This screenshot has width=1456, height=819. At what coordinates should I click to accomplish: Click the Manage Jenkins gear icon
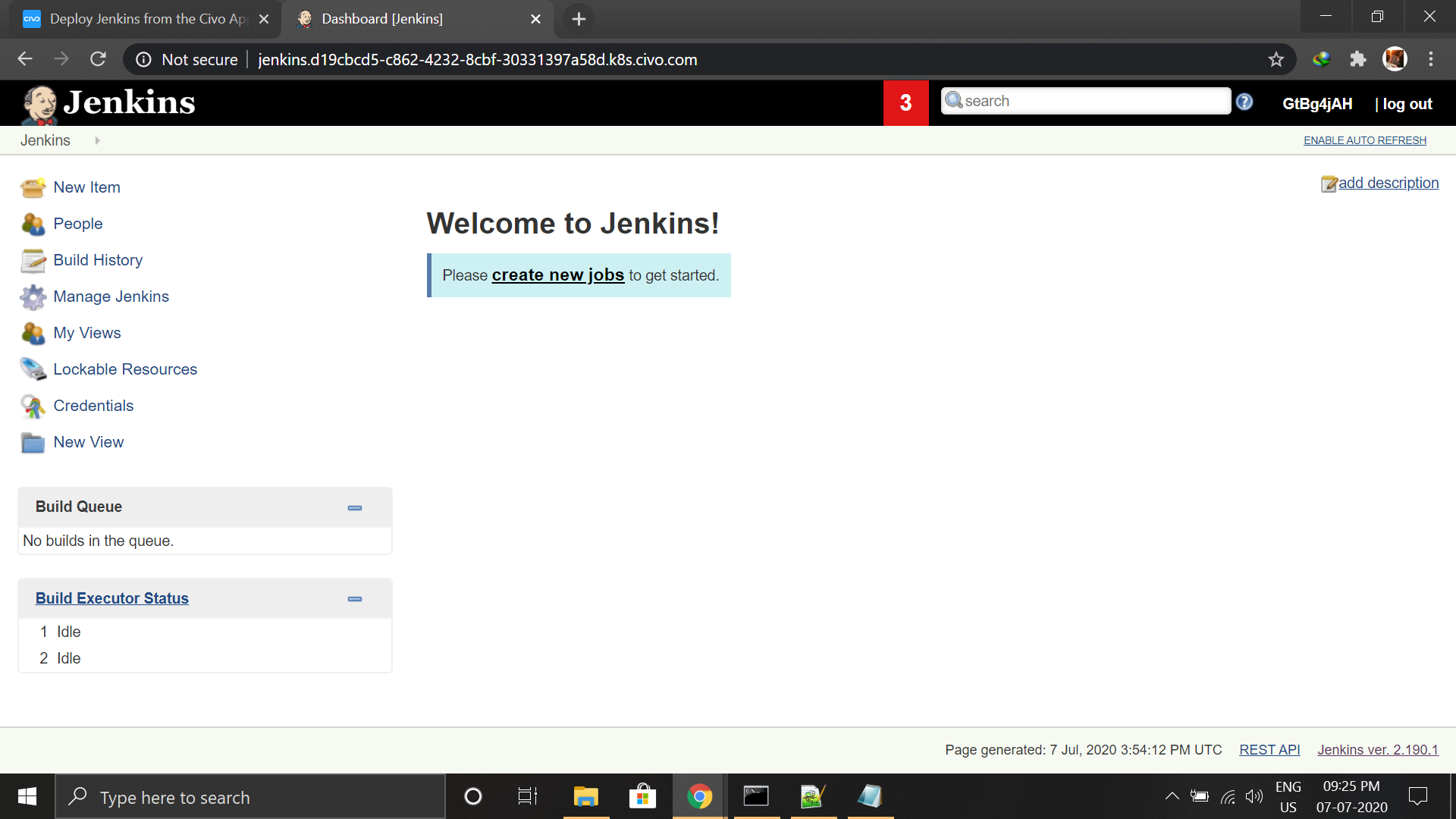pyautogui.click(x=33, y=297)
